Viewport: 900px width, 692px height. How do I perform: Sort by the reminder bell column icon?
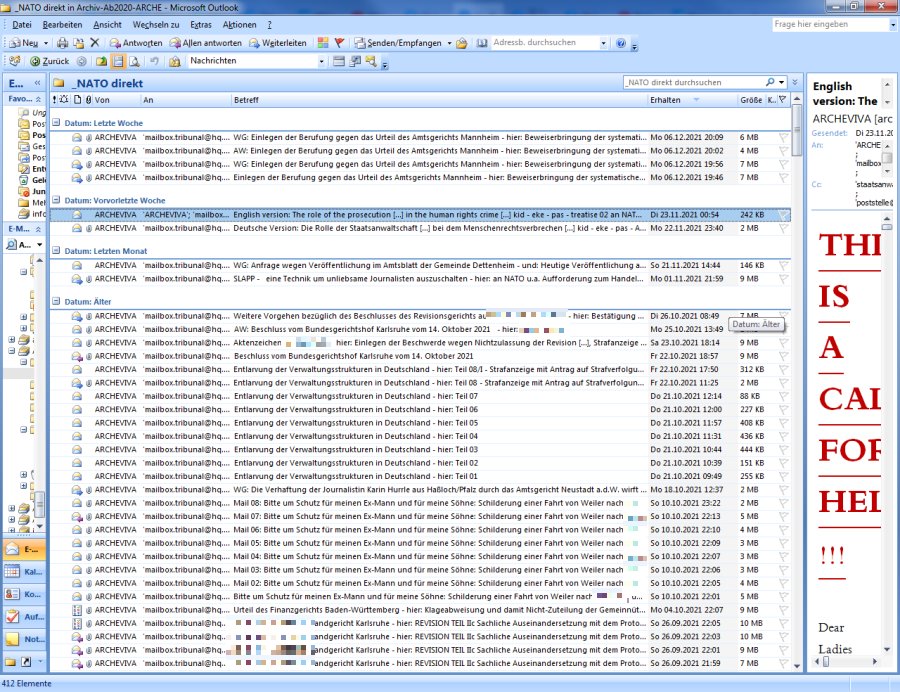[64, 100]
